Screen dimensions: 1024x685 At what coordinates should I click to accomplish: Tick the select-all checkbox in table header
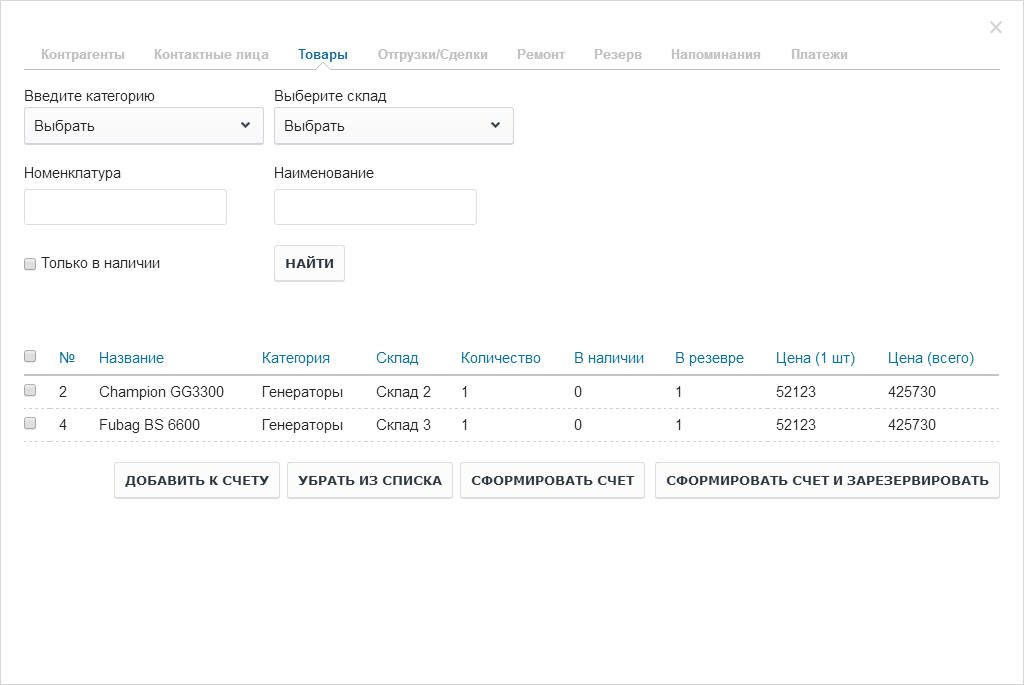coord(30,356)
